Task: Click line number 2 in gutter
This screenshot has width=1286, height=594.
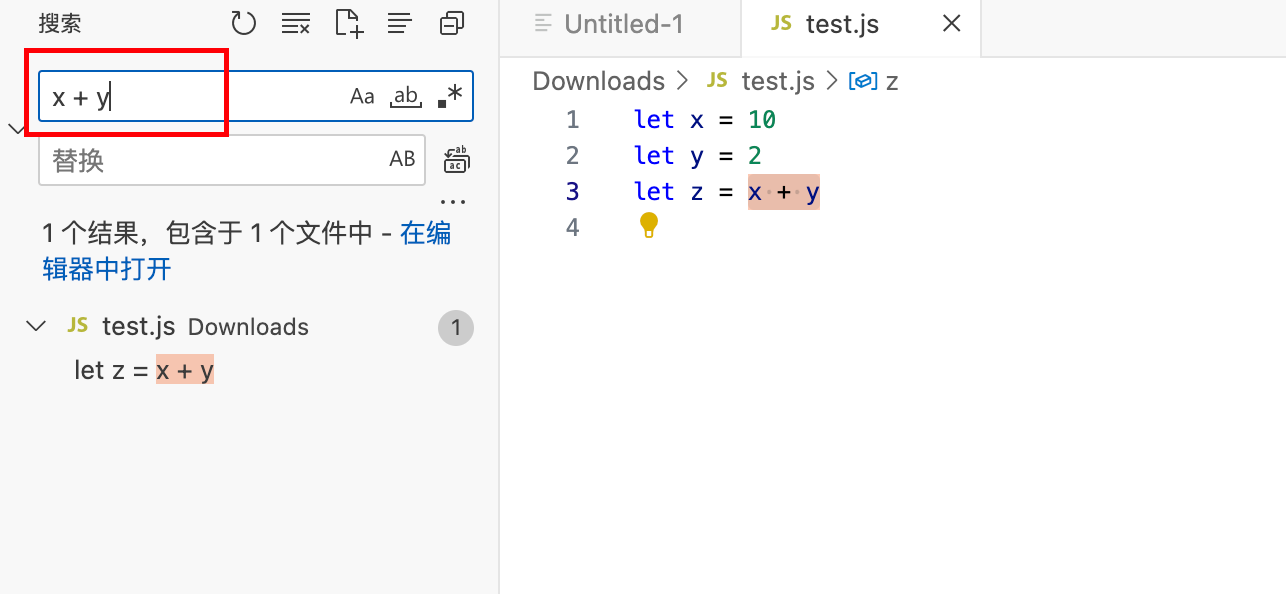Action: coord(572,156)
